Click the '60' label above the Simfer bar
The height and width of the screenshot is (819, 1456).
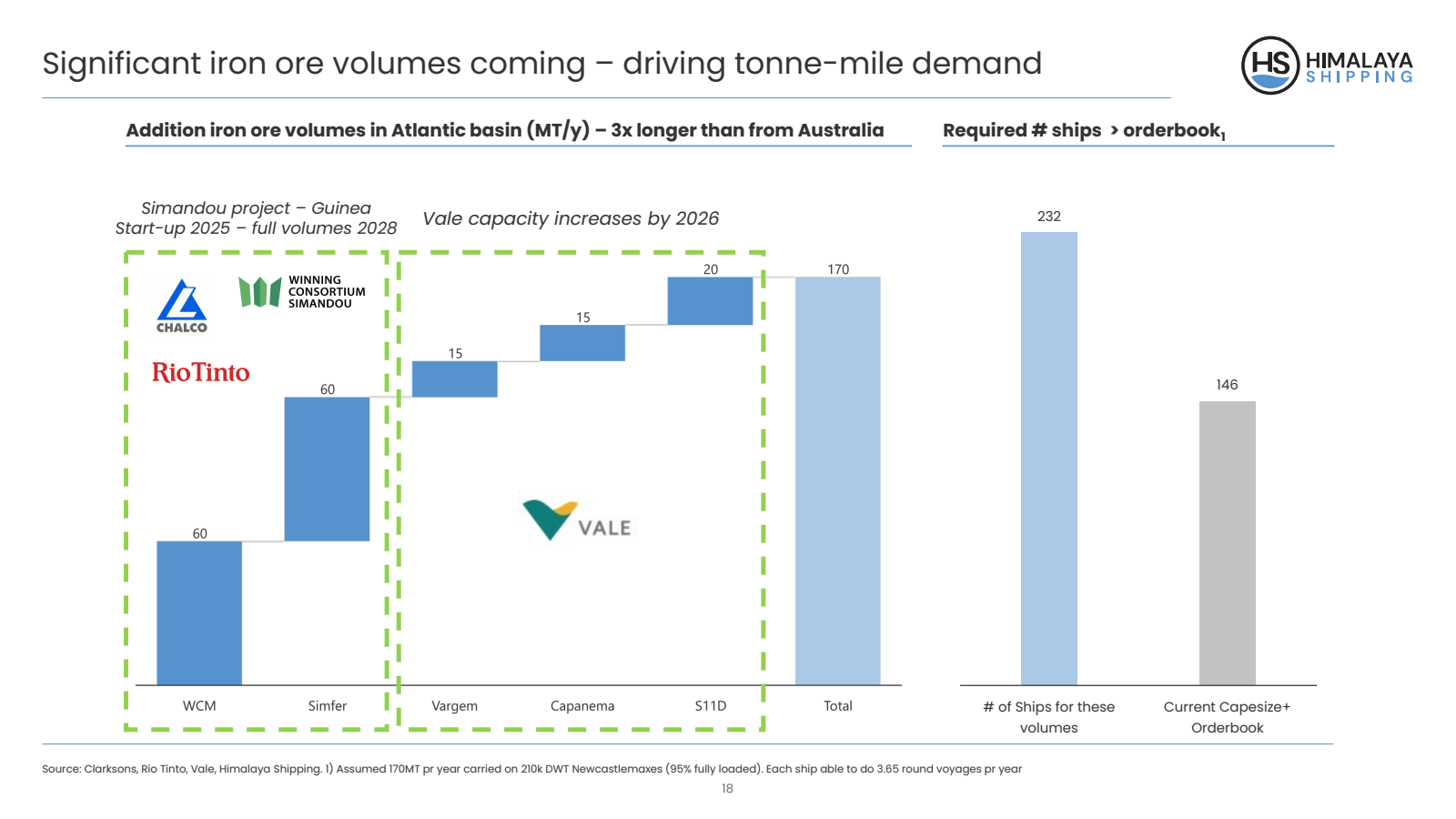(x=328, y=389)
